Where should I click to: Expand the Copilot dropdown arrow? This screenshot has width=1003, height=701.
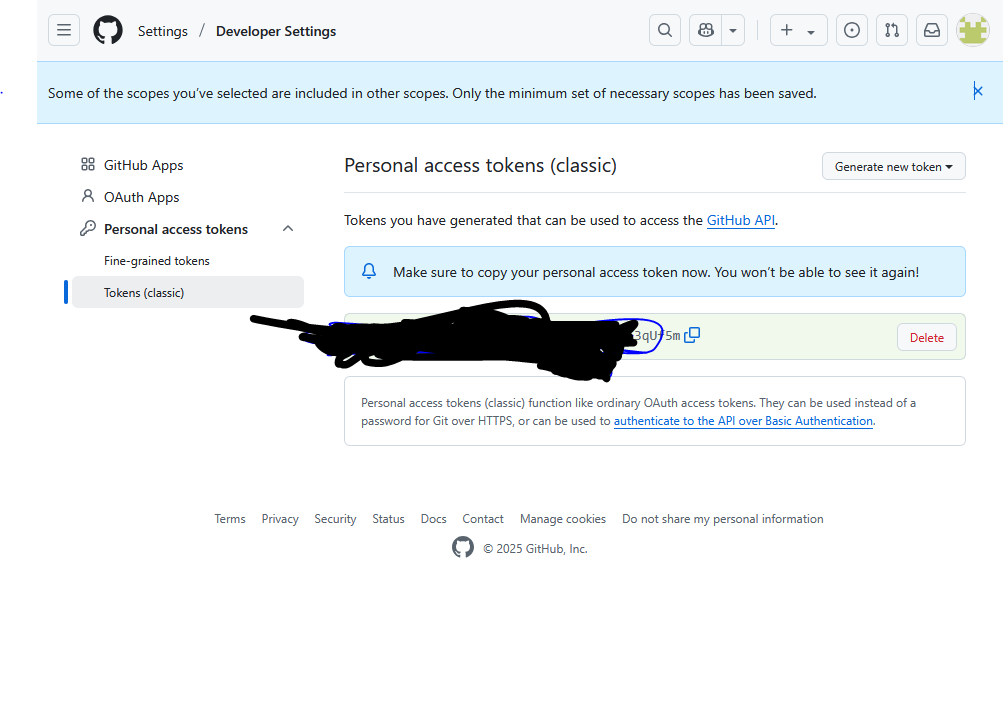point(733,31)
